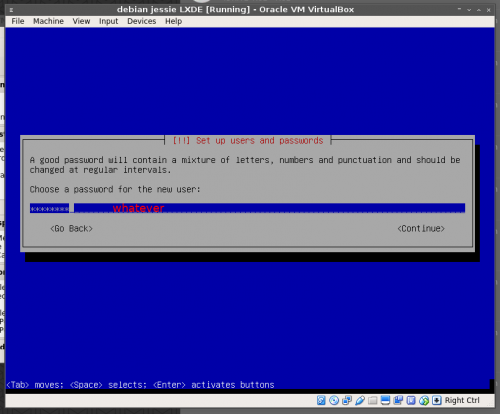Click the keyboard capture arrow icon

click(x=437, y=400)
